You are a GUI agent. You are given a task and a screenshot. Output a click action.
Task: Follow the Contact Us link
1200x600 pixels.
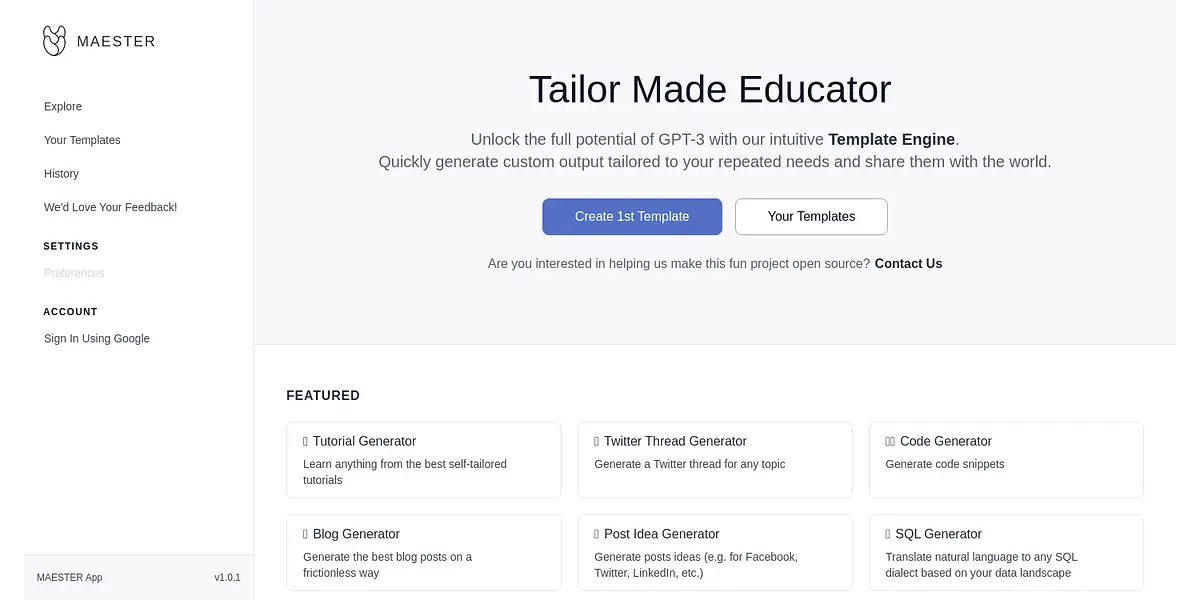[908, 264]
